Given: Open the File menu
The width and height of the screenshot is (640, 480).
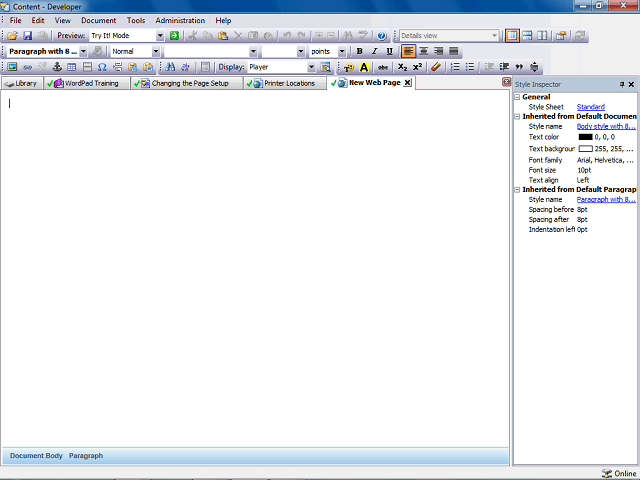Looking at the screenshot, I should (x=16, y=20).
